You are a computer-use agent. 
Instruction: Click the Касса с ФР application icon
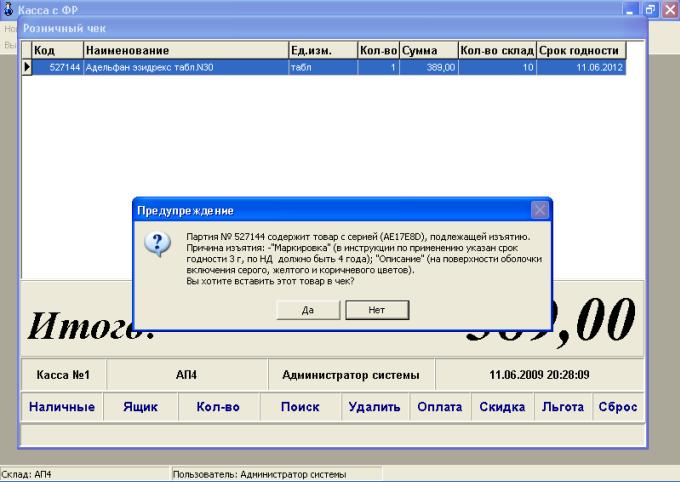9,8
